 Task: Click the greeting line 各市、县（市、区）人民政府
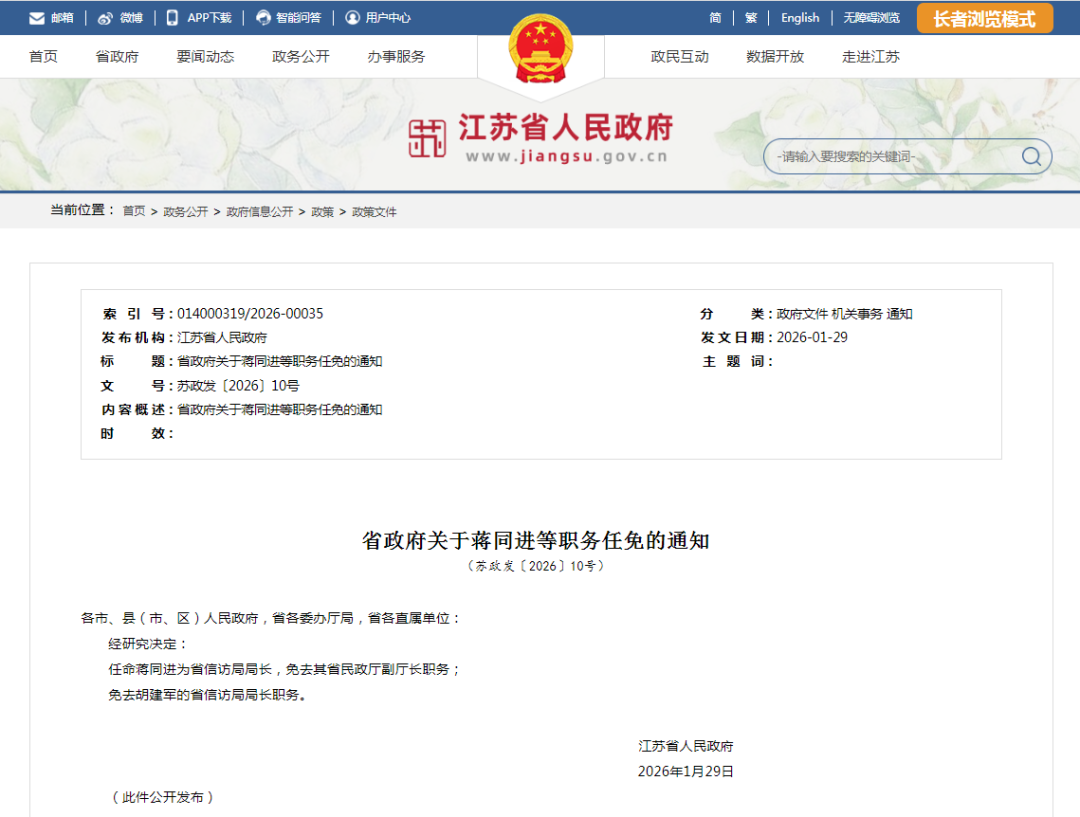coord(270,619)
